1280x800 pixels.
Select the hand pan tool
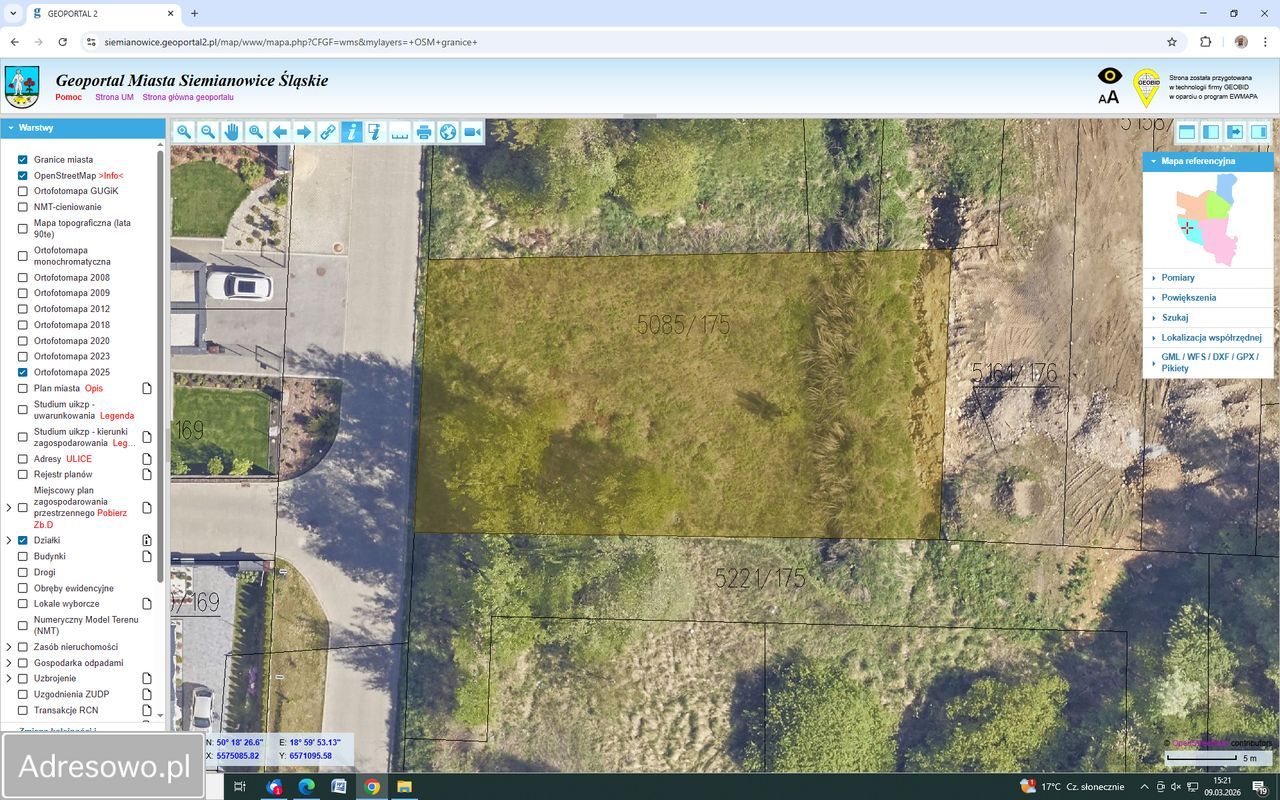(x=232, y=132)
